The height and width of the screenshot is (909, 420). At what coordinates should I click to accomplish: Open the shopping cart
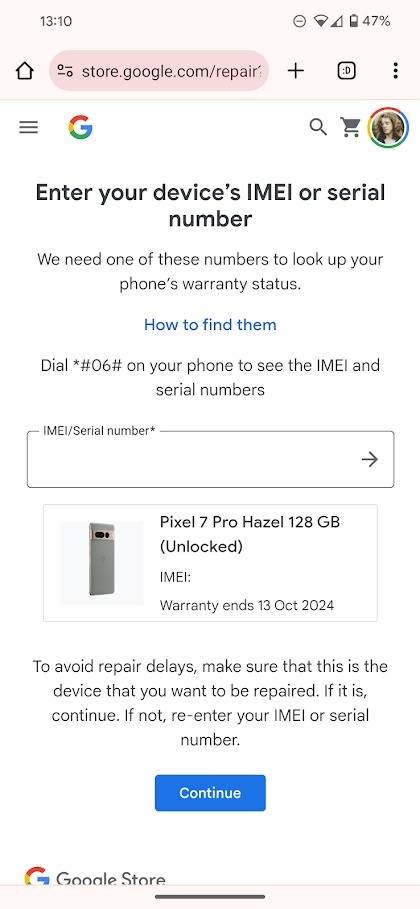(350, 127)
